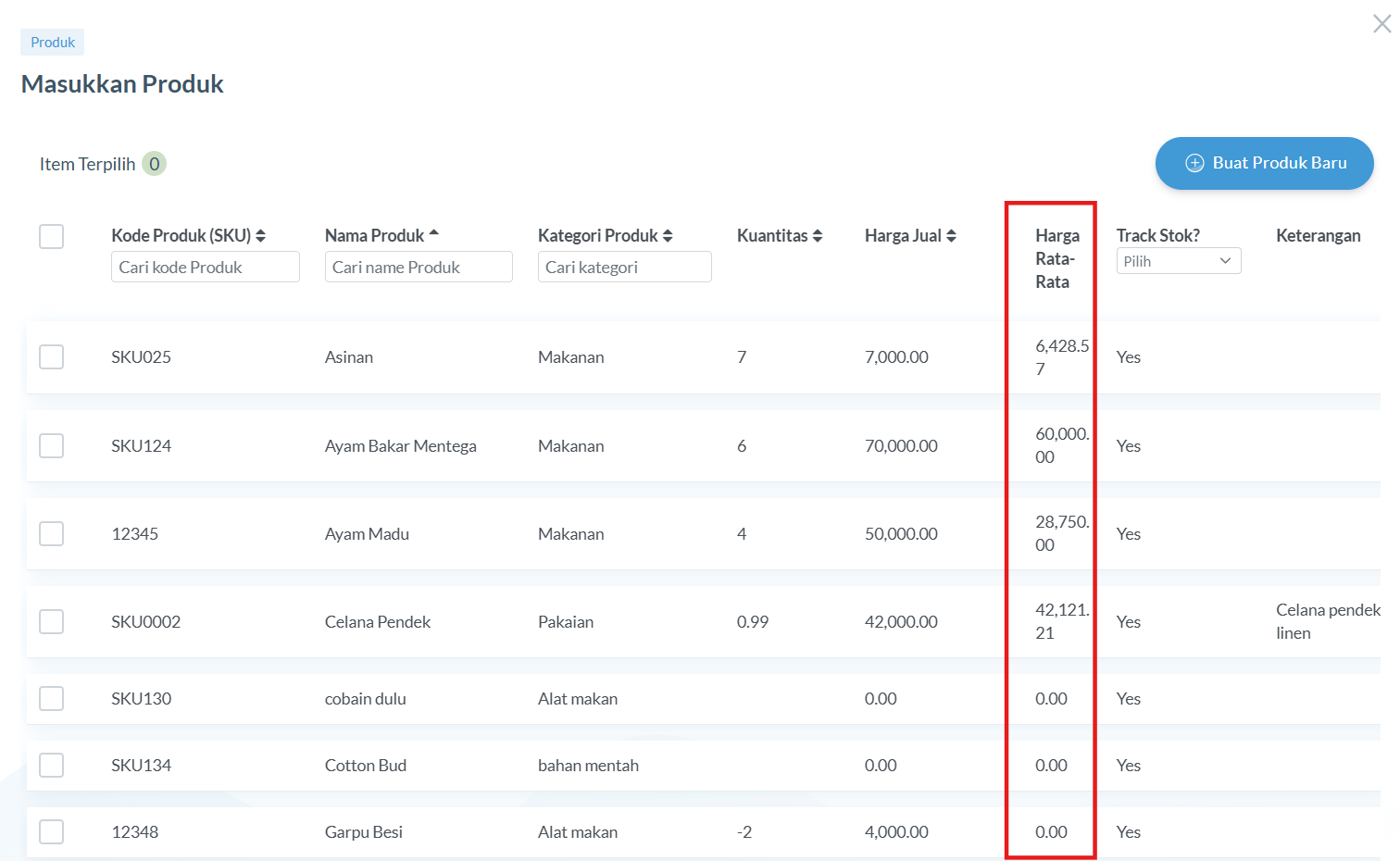Click product code 12345
Screen dimensions: 1400x861
pos(134,534)
